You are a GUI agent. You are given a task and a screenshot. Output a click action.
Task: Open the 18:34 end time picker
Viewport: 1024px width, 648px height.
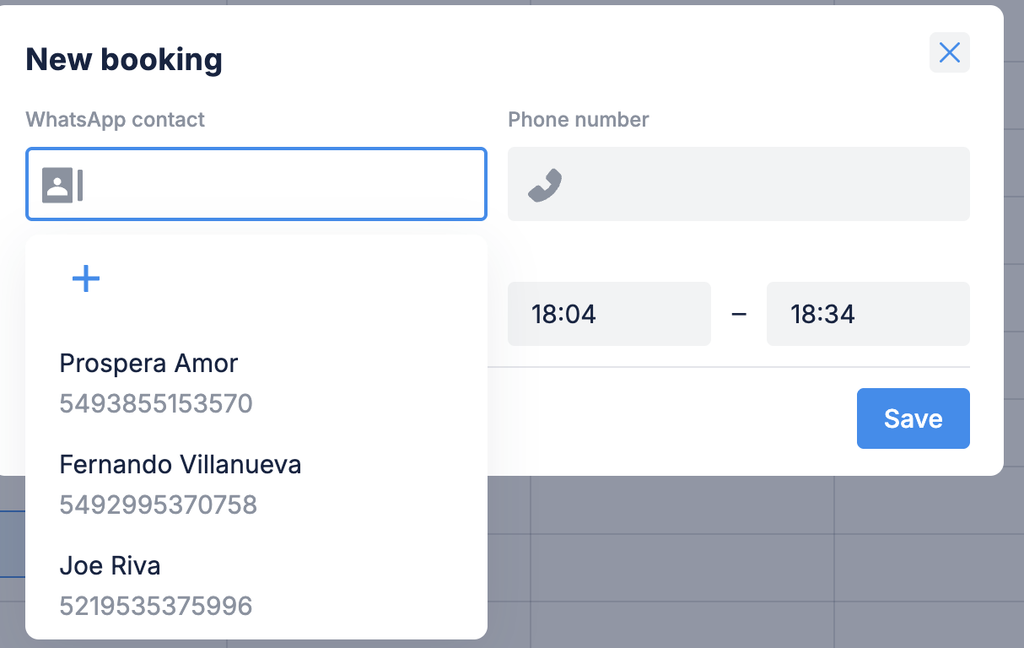click(x=867, y=314)
